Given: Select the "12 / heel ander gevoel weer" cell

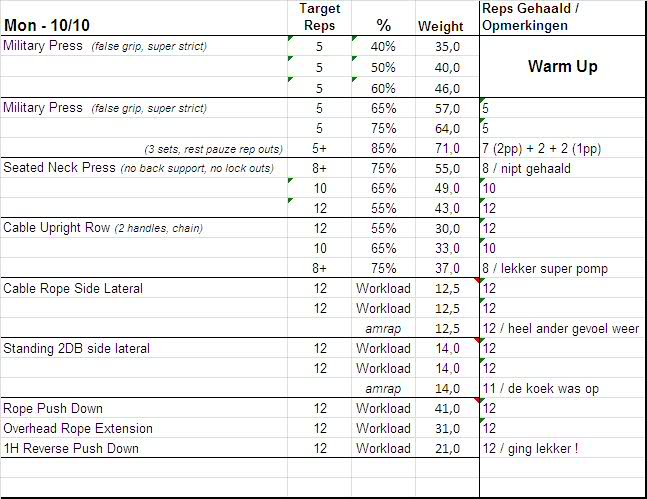Looking at the screenshot, I should click(x=560, y=328).
